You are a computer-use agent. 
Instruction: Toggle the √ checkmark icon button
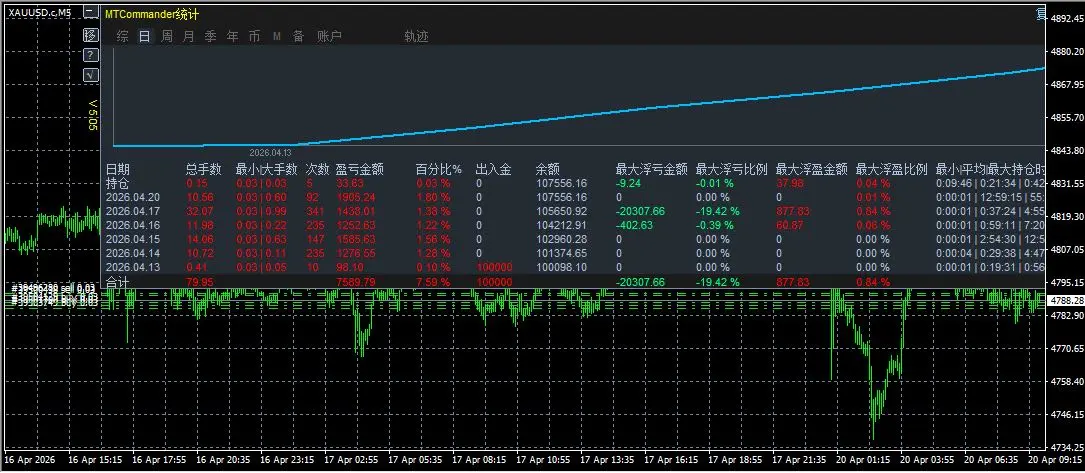[90, 76]
